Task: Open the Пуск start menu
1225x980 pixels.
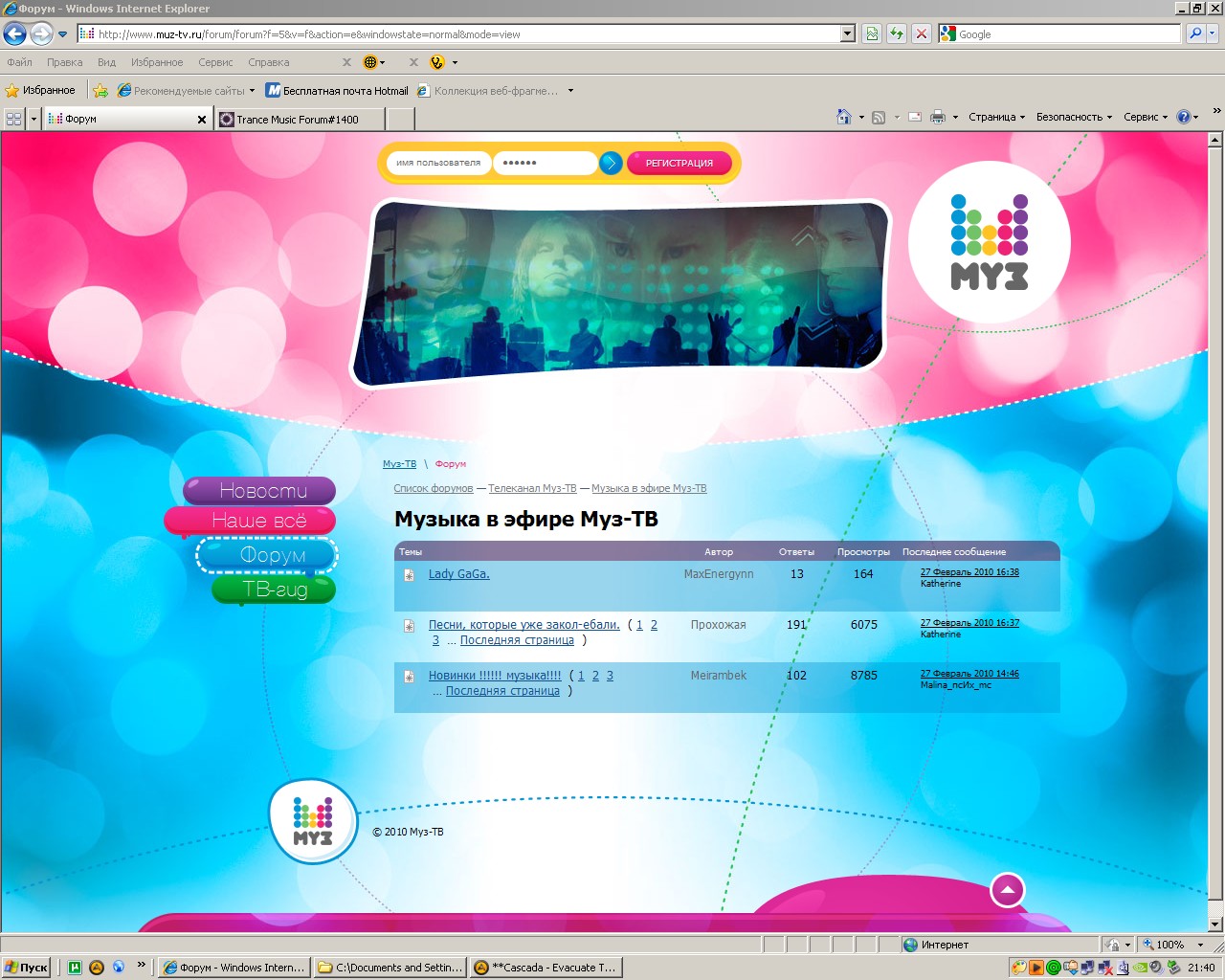Action: coord(26,968)
